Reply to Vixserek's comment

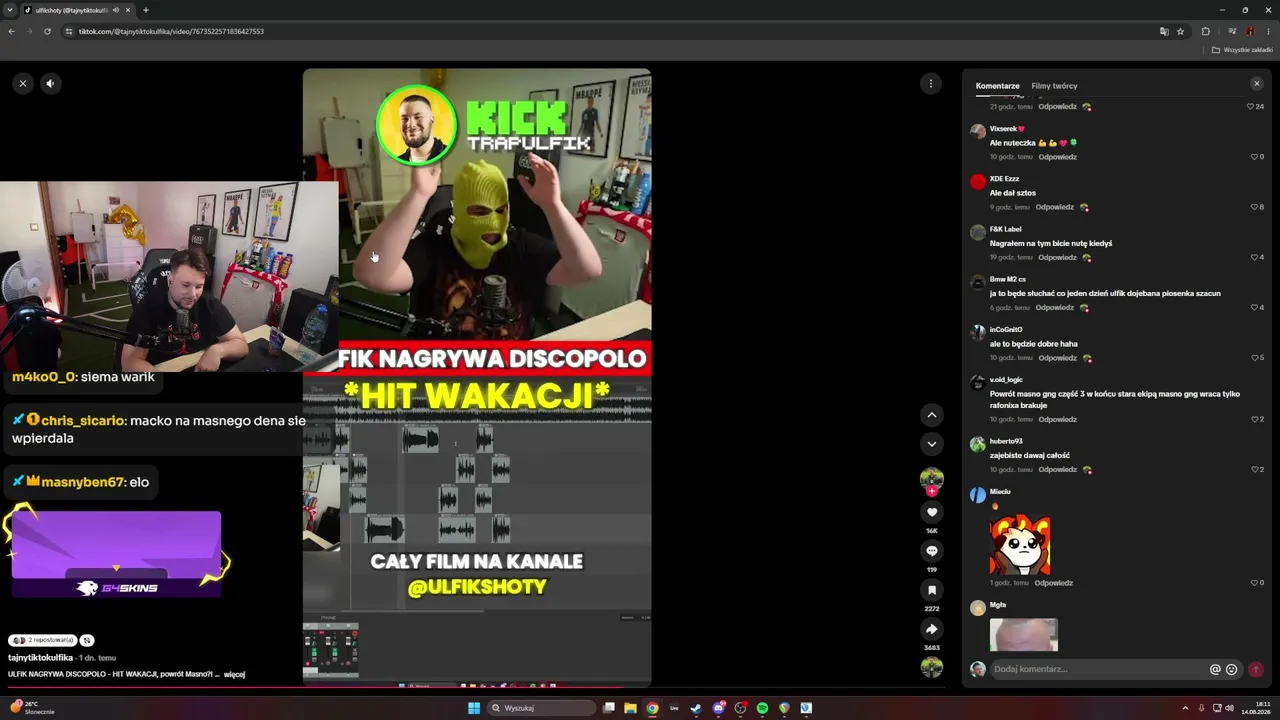click(x=1057, y=157)
